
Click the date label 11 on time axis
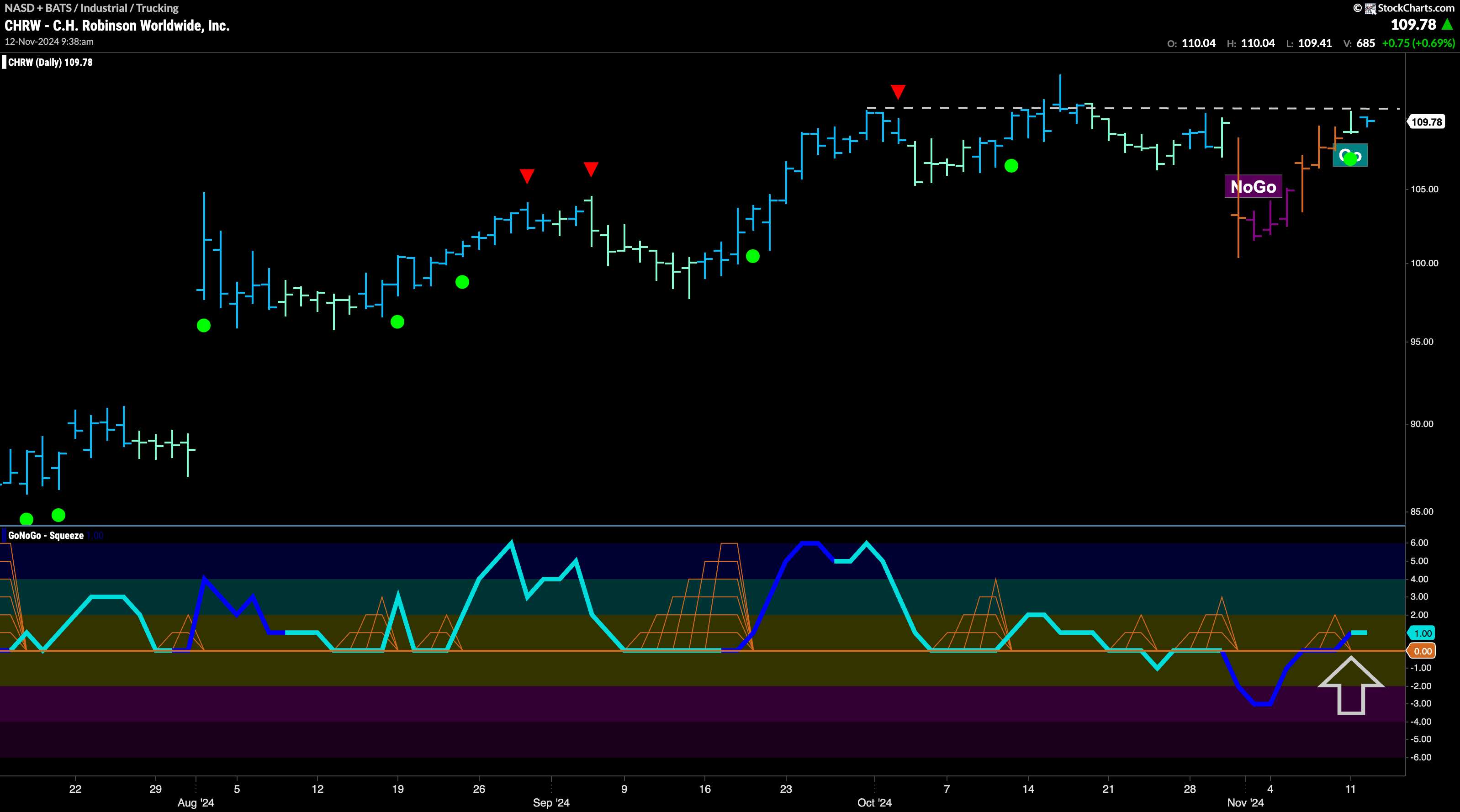[1351, 789]
